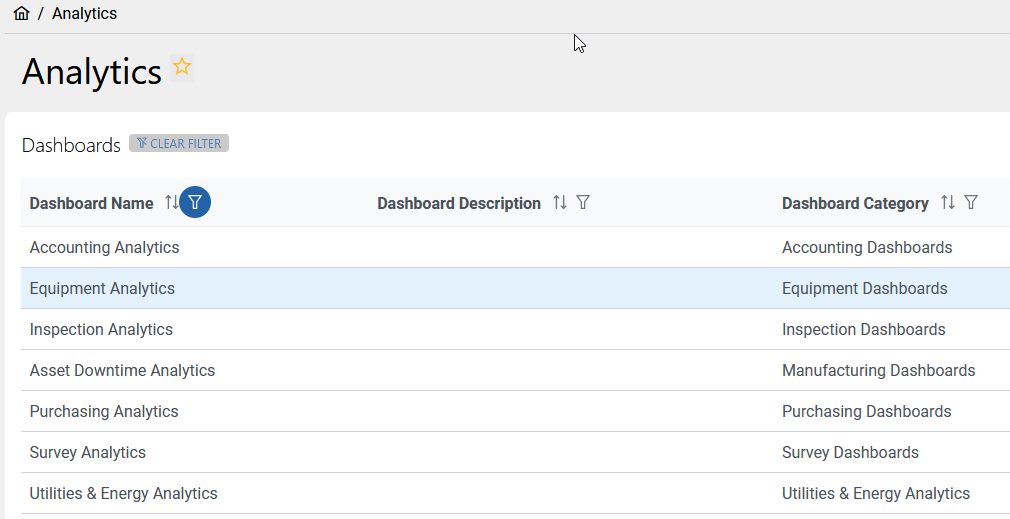Open the active Dashboard Name filter
Image resolution: width=1010 pixels, height=519 pixels.
click(195, 203)
